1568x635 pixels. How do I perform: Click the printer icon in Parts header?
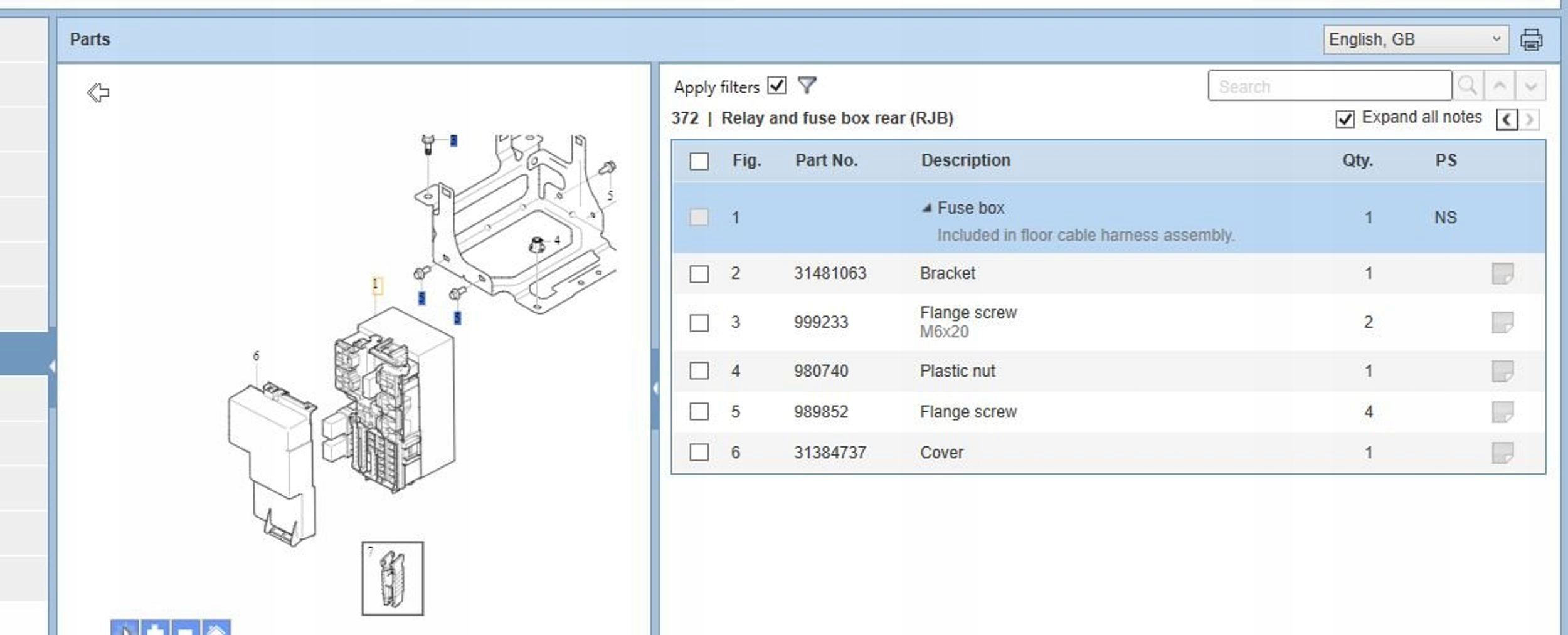tap(1531, 39)
